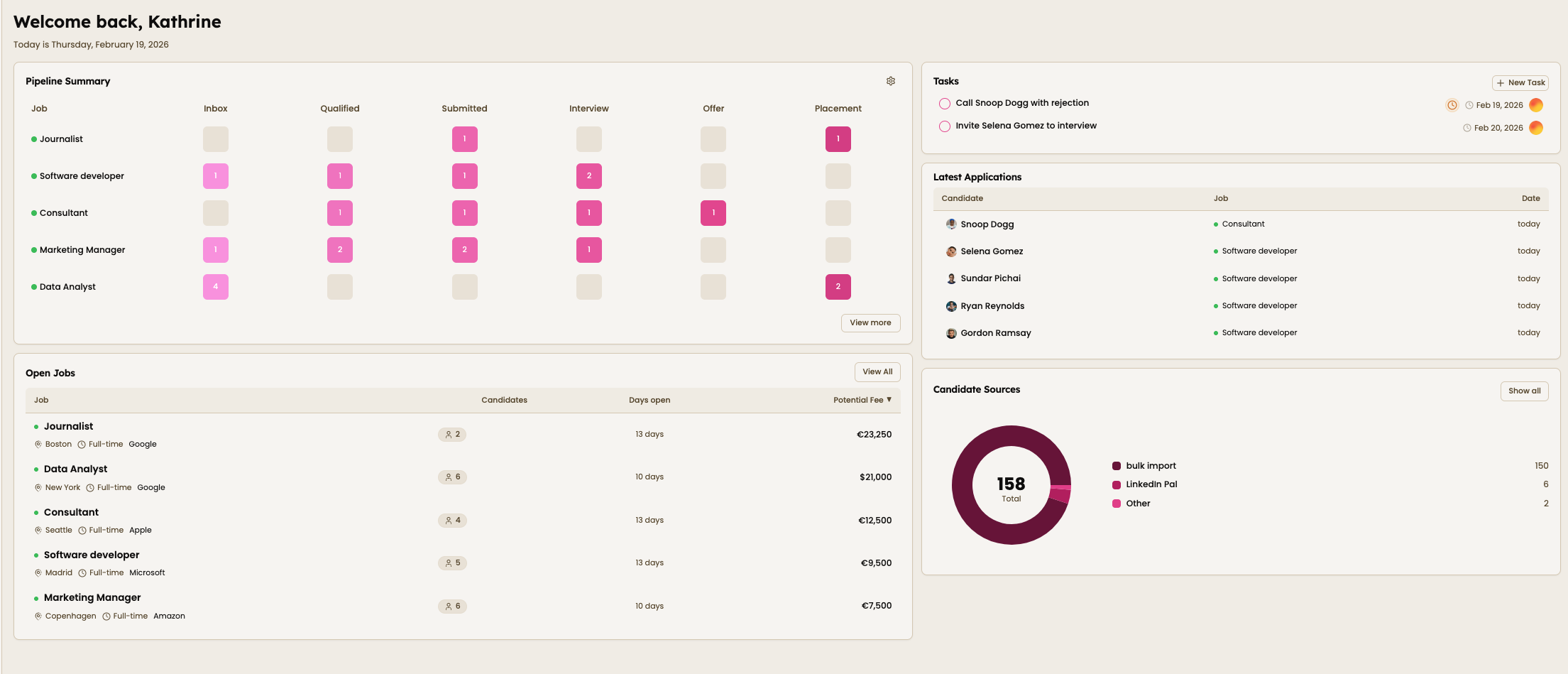
Task: Click the clock icon beside Feb 20, 2026
Action: tap(1467, 128)
